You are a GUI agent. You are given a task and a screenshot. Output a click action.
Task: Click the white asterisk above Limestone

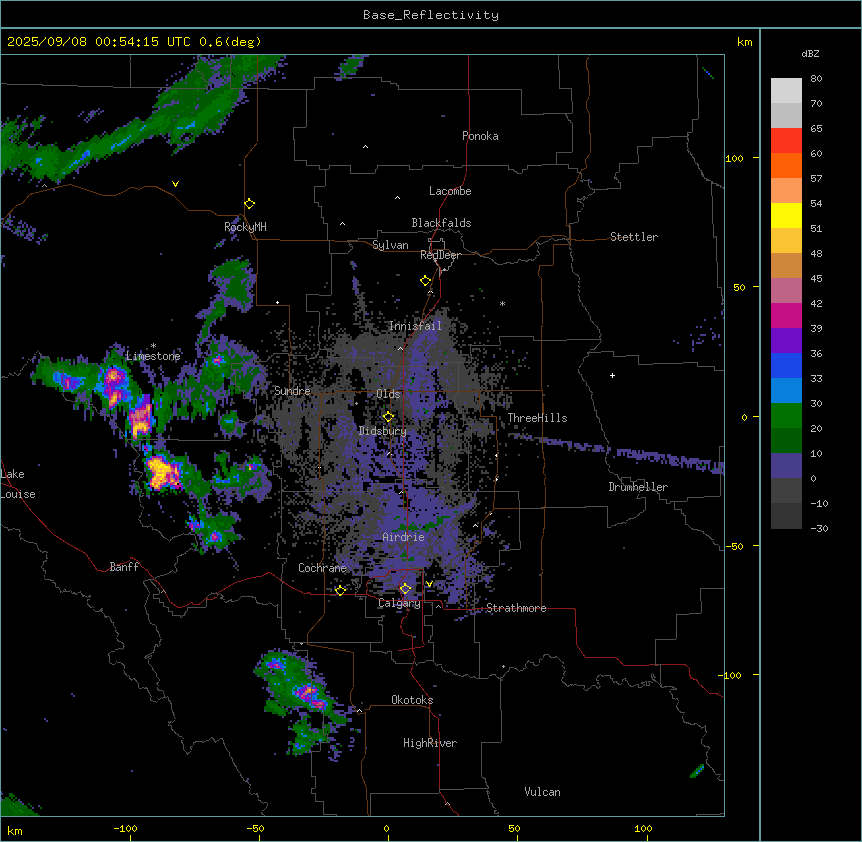coord(153,346)
